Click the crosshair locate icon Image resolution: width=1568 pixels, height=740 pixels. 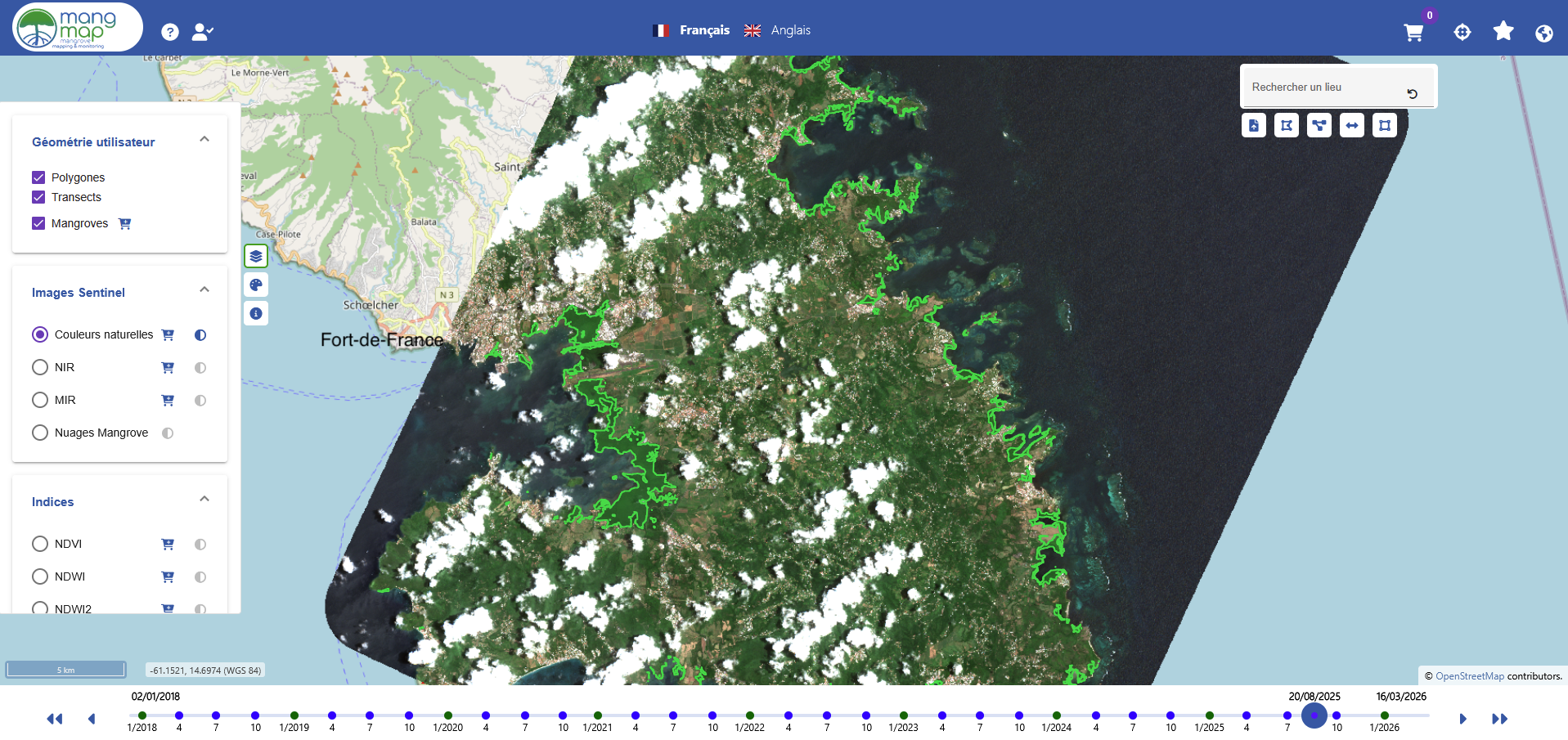click(x=1462, y=32)
